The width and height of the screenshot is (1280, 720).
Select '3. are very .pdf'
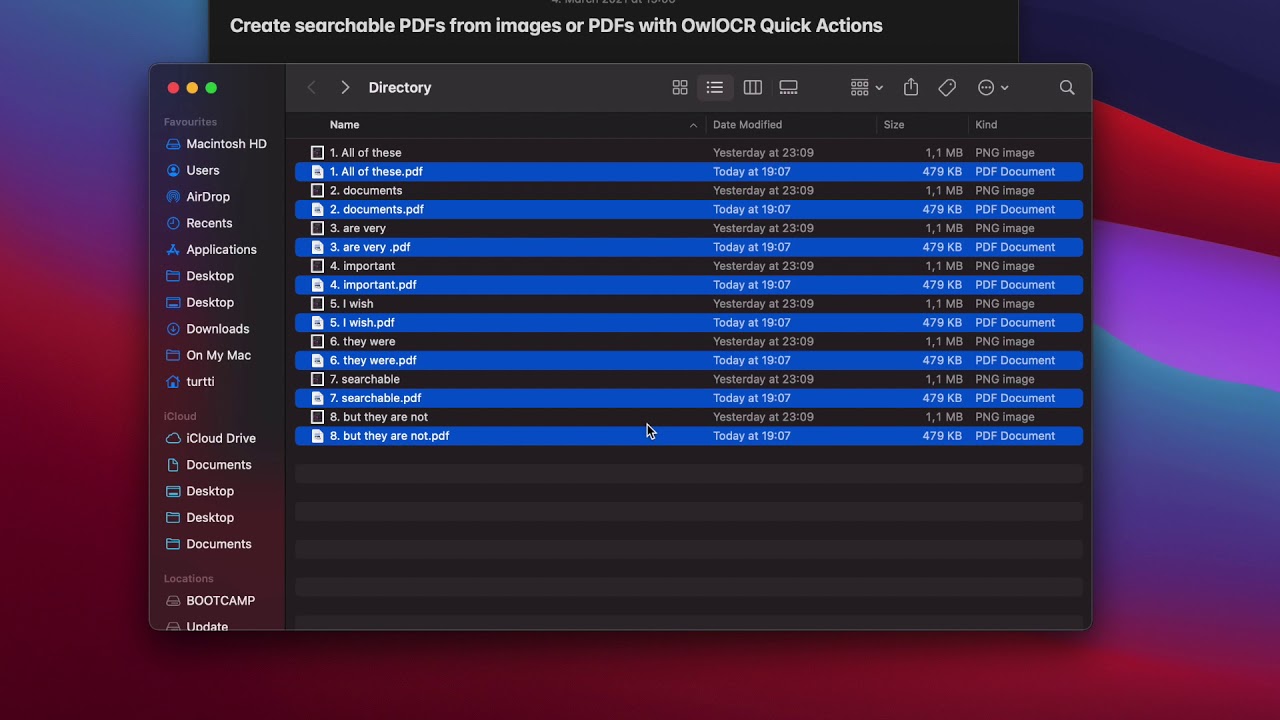(689, 247)
